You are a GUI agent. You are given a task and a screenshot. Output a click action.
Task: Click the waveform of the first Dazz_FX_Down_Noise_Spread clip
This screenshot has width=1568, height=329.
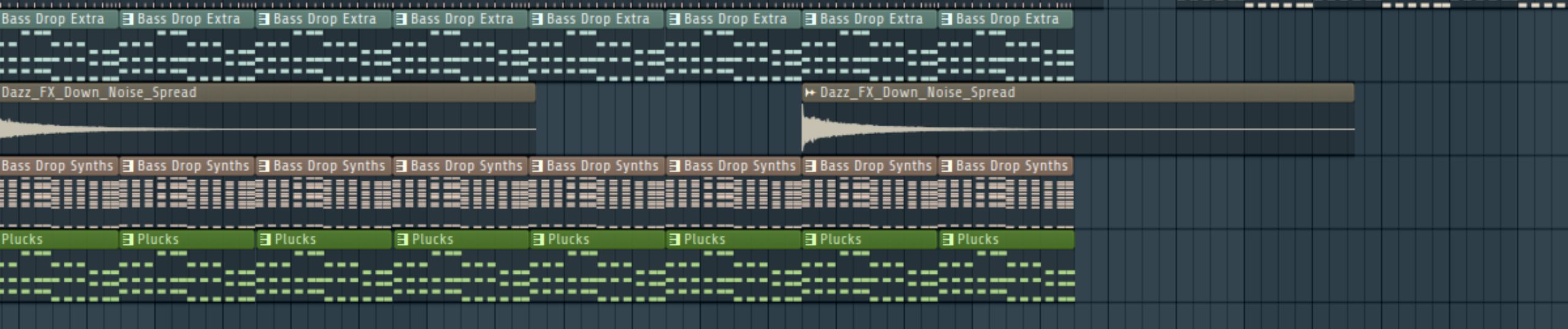268,129
